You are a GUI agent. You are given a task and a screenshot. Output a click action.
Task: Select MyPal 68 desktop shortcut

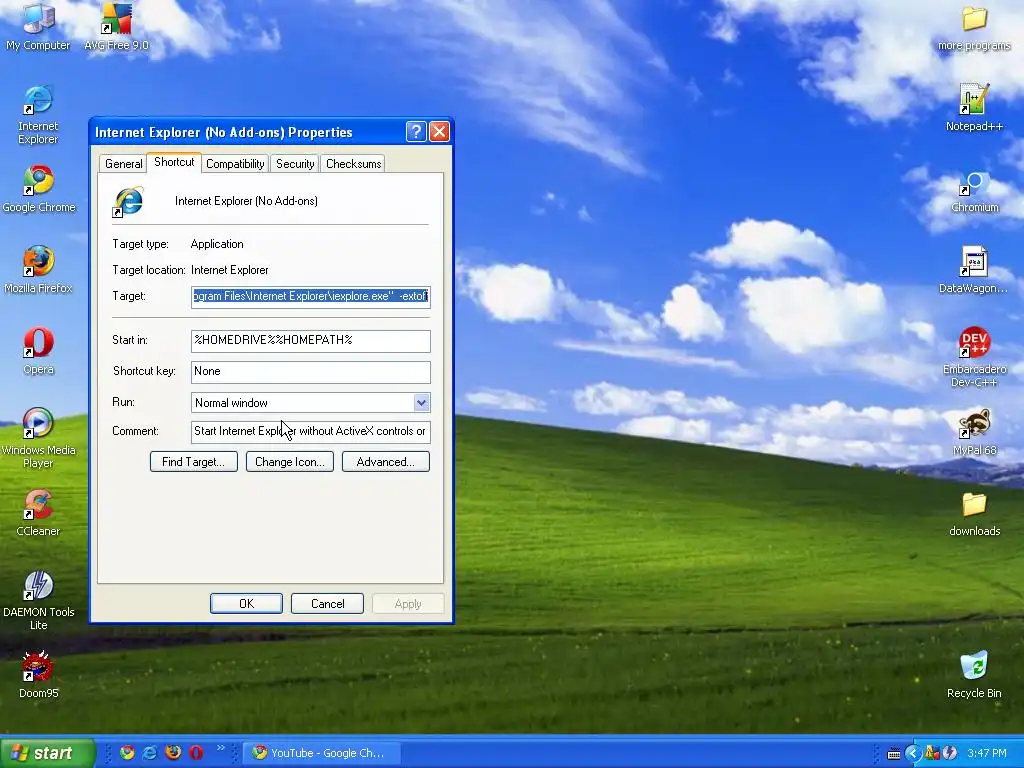pos(974,432)
